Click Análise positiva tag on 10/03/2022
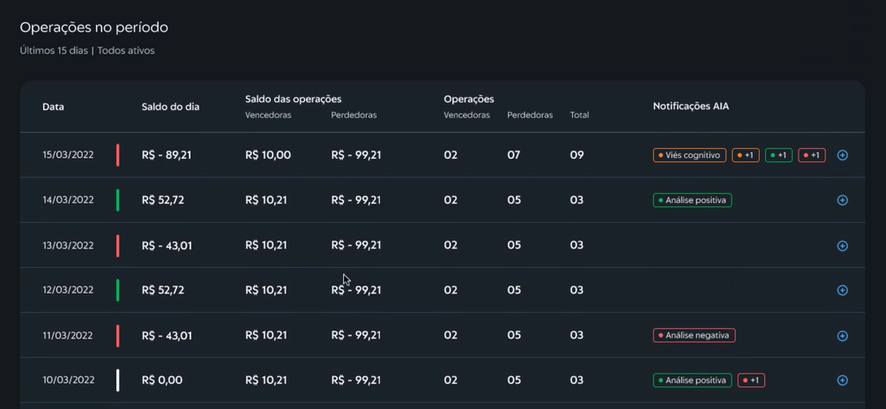The height and width of the screenshot is (409, 886). (692, 381)
